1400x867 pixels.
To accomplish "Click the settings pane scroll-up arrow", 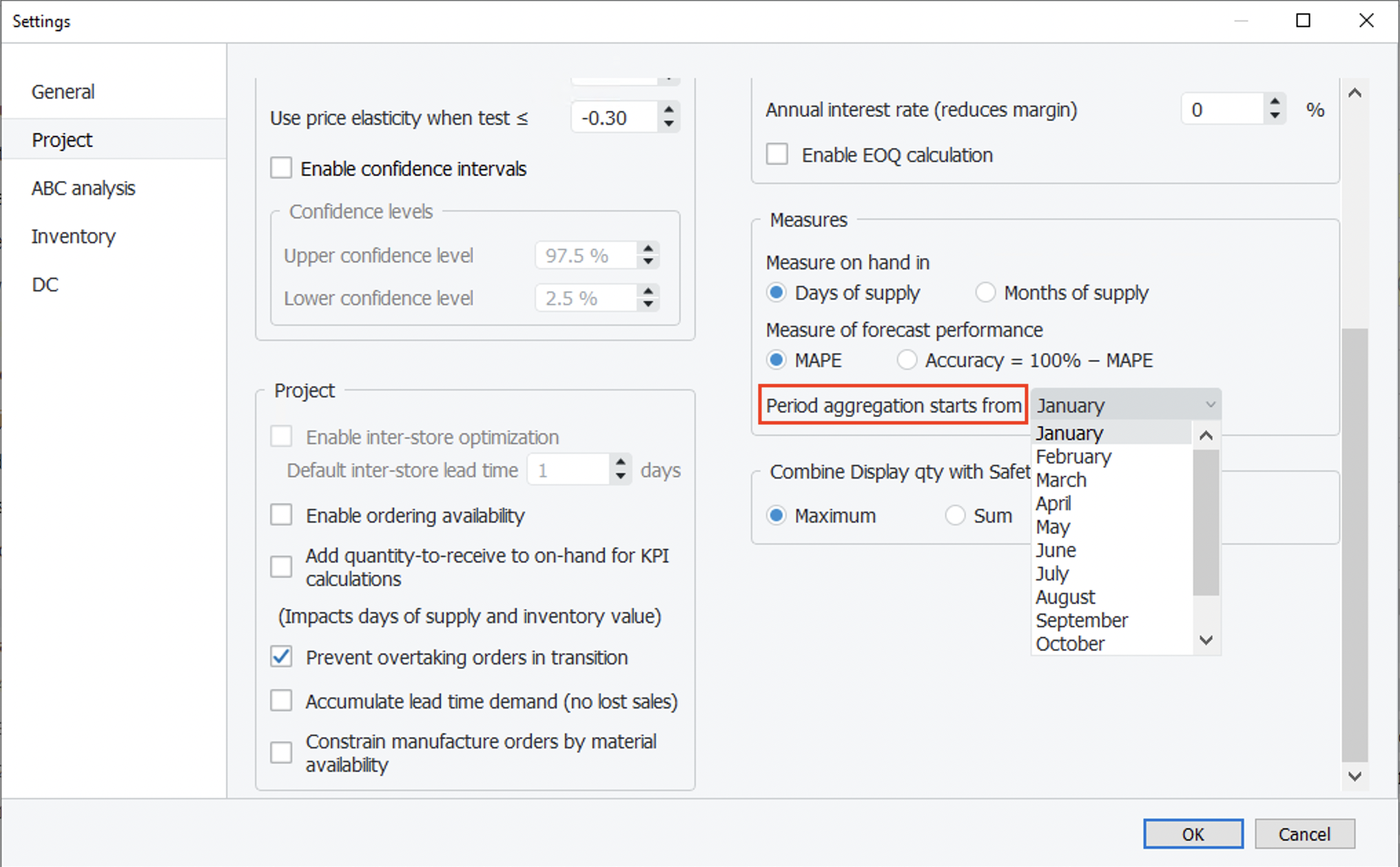I will tap(1355, 93).
